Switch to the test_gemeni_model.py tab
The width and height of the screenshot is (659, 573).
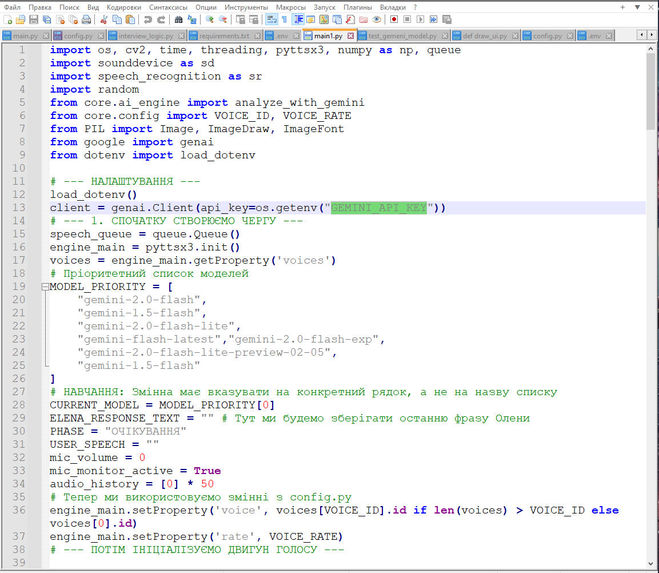(x=402, y=36)
